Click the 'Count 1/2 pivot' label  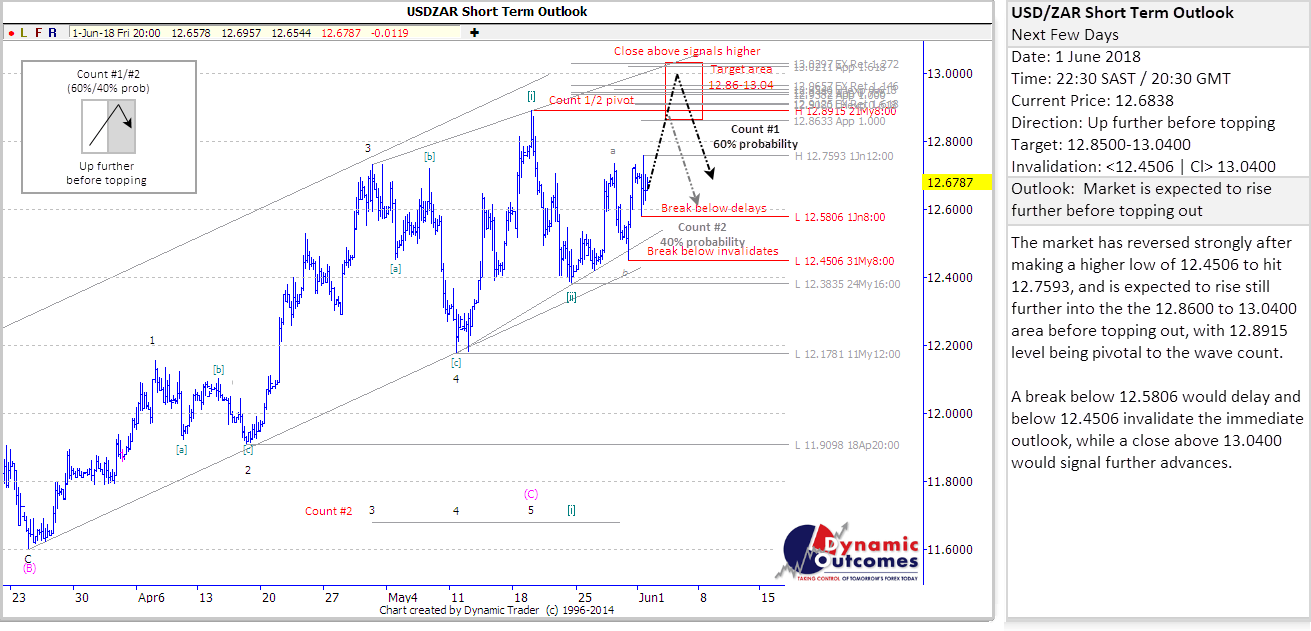593,100
